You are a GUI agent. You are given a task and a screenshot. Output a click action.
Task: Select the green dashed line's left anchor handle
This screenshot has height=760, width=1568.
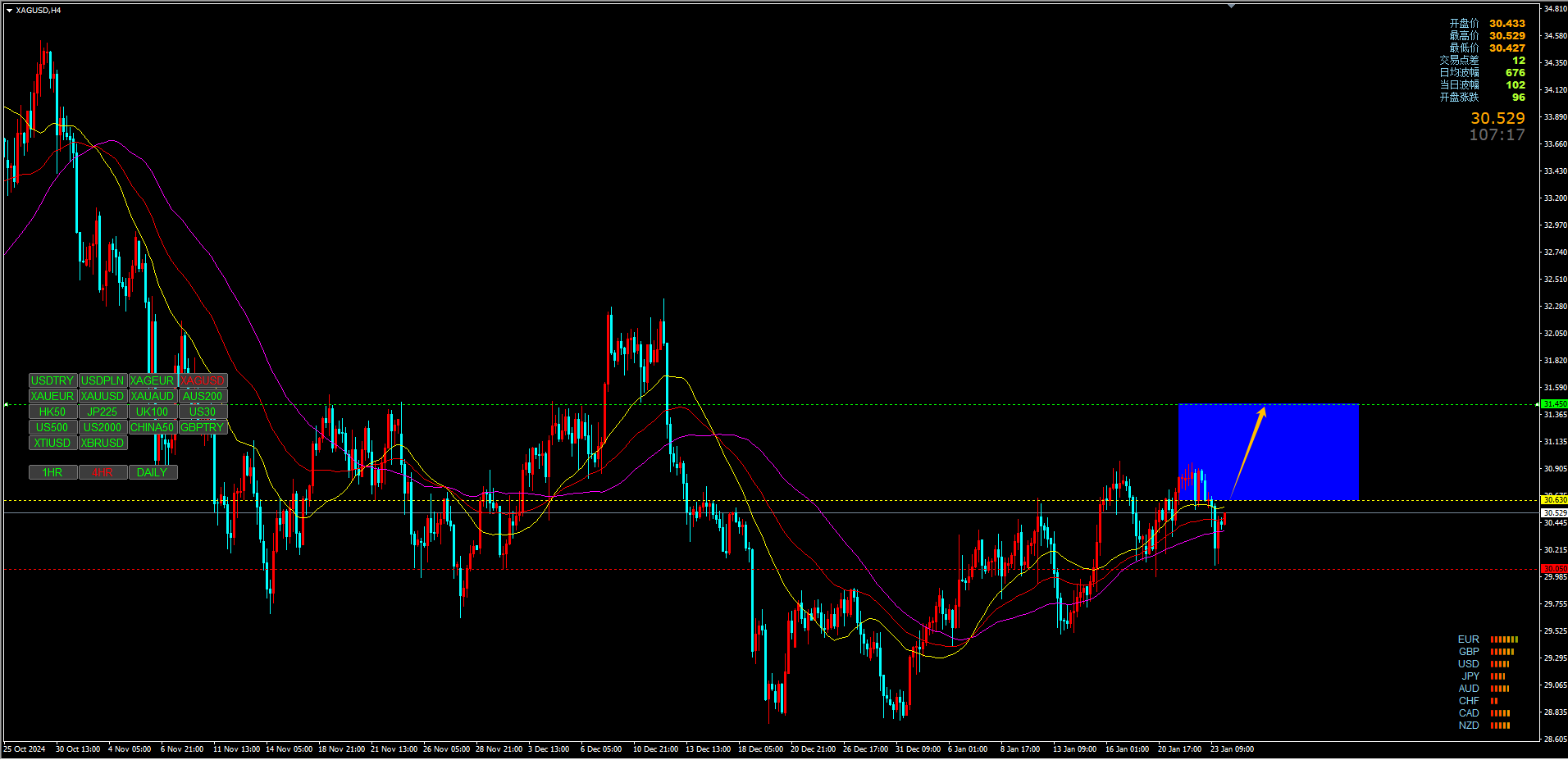click(6, 404)
